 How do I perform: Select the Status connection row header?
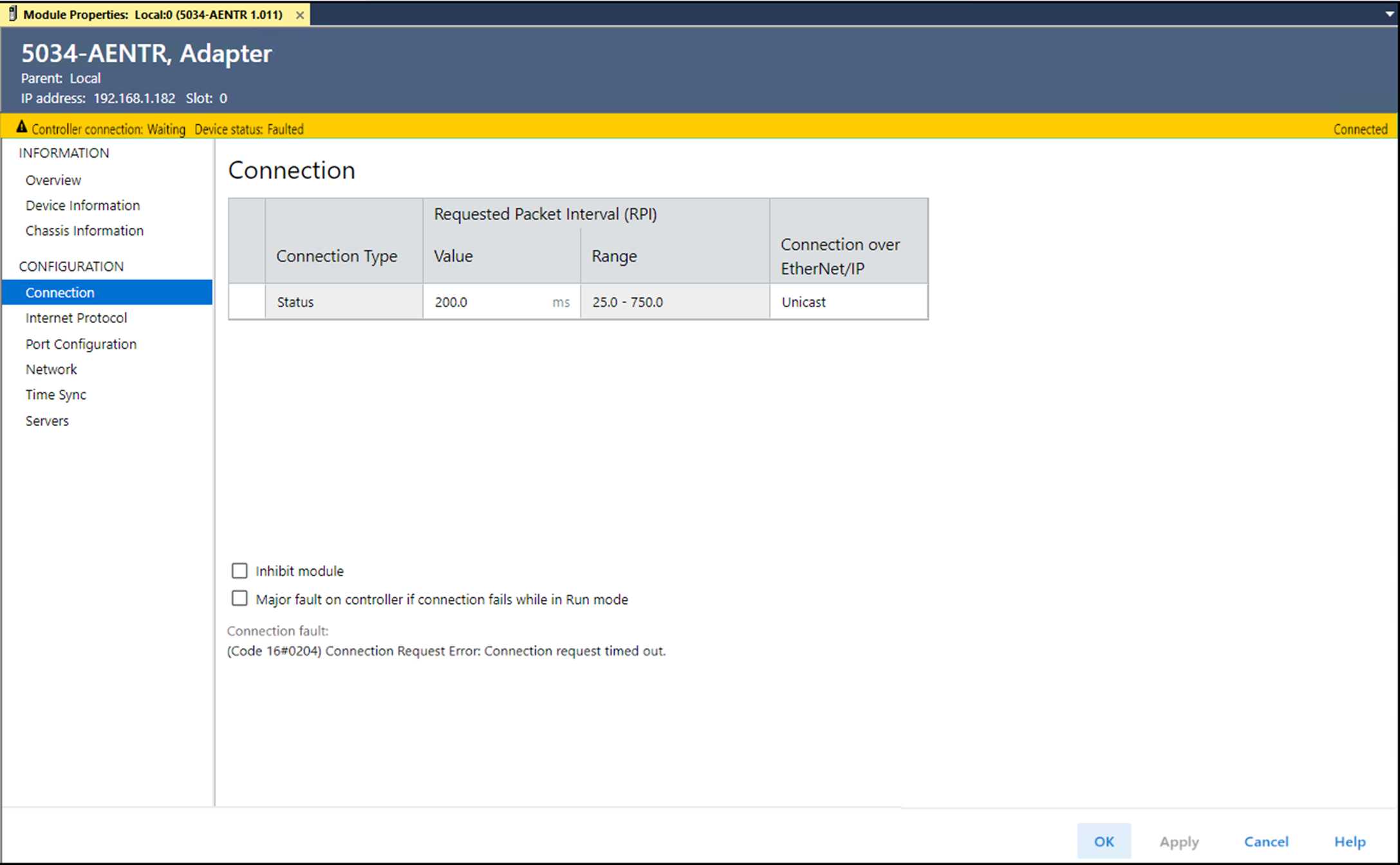coord(247,302)
